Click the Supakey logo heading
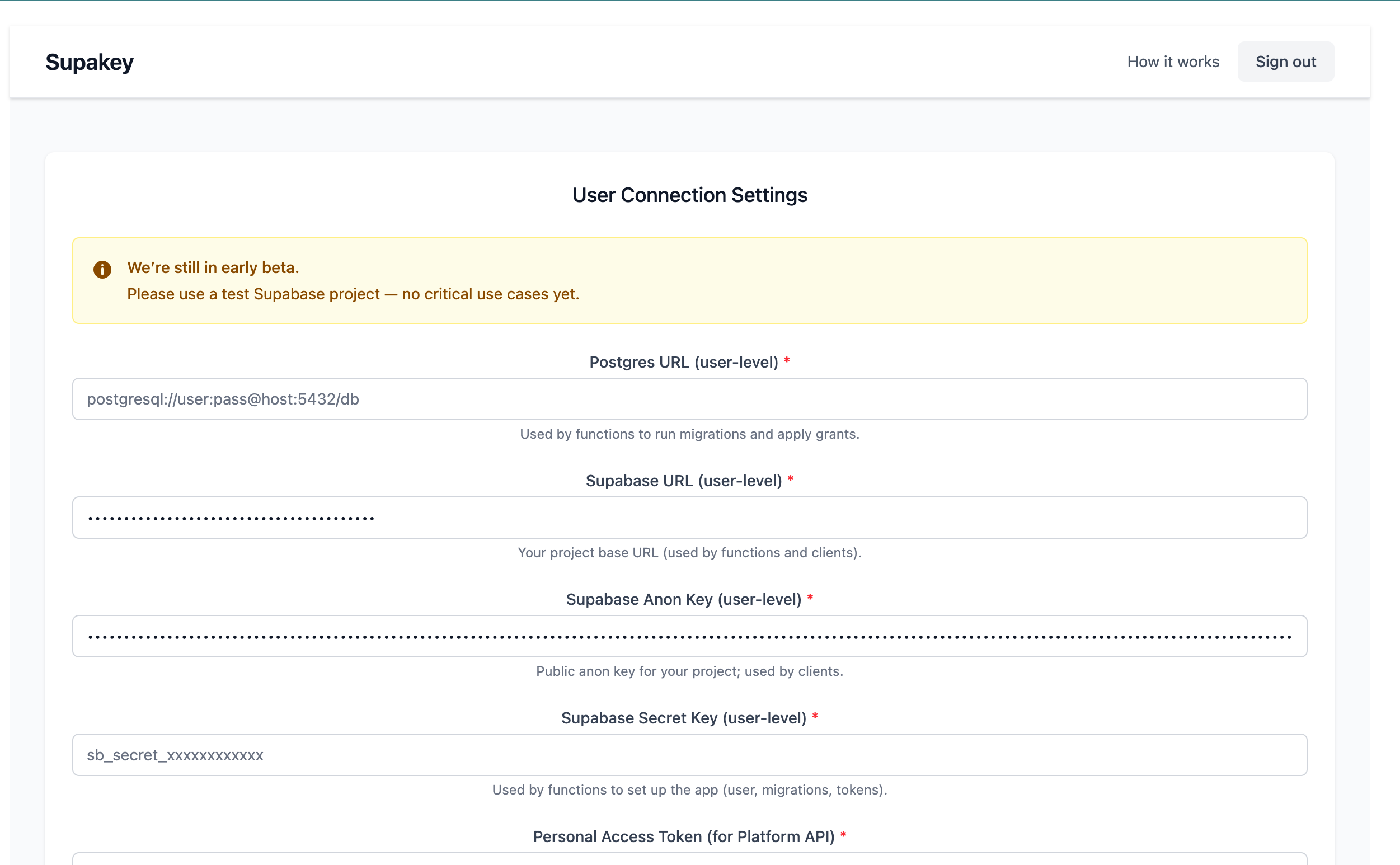Viewport: 1400px width, 865px height. pos(90,62)
